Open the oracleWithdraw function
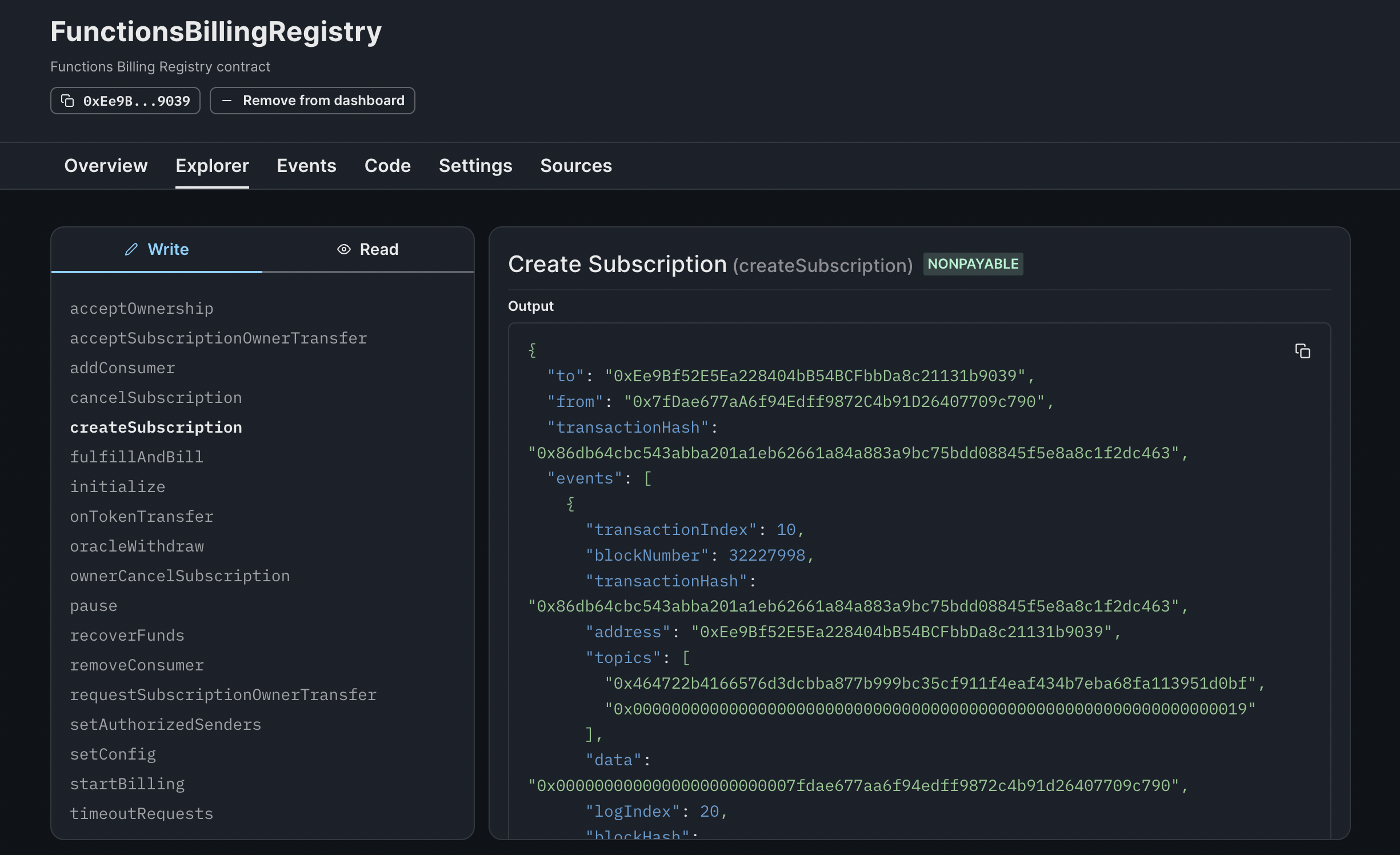This screenshot has height=855, width=1400. 137,546
